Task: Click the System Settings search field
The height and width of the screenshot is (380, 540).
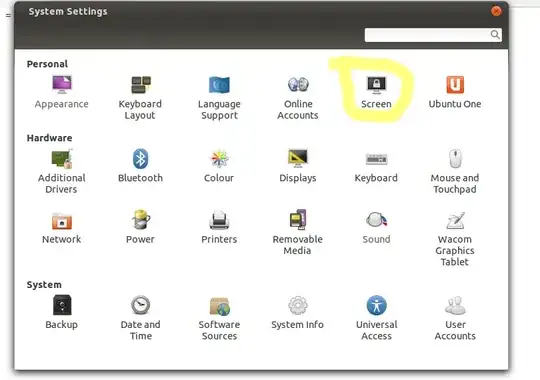Action: (x=433, y=35)
